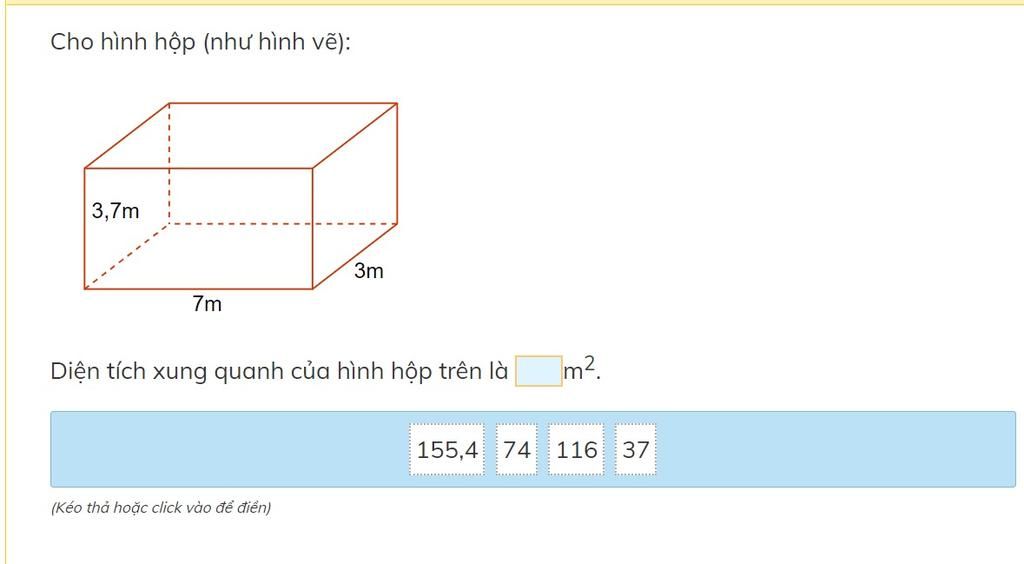Viewport: 1024px width, 564px height.
Task: Click the m² unit after the blank
Action: coord(579,369)
